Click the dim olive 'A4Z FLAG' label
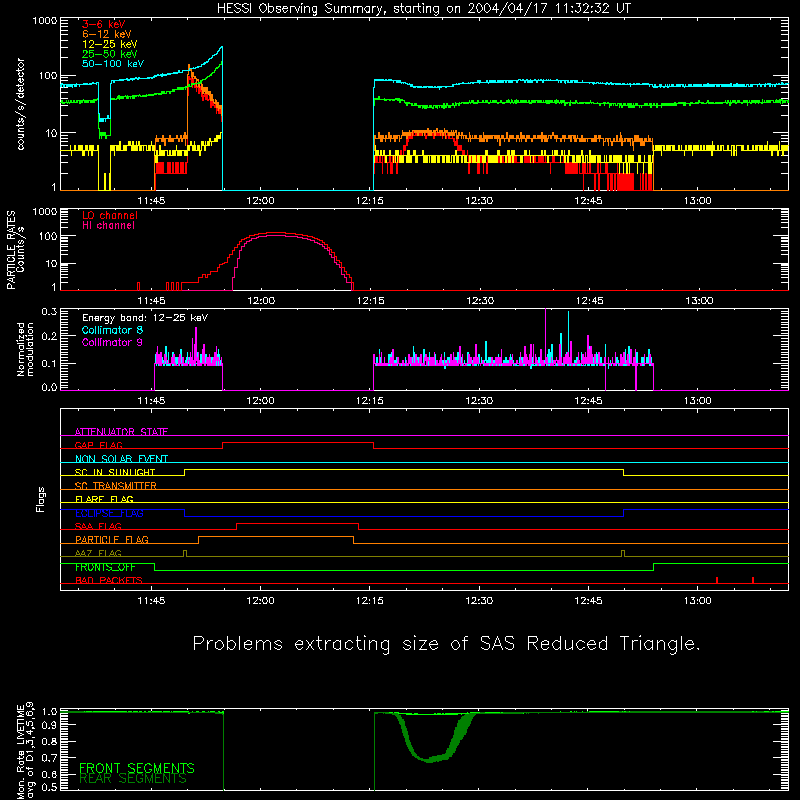Image resolution: width=800 pixels, height=800 pixels. [98, 553]
